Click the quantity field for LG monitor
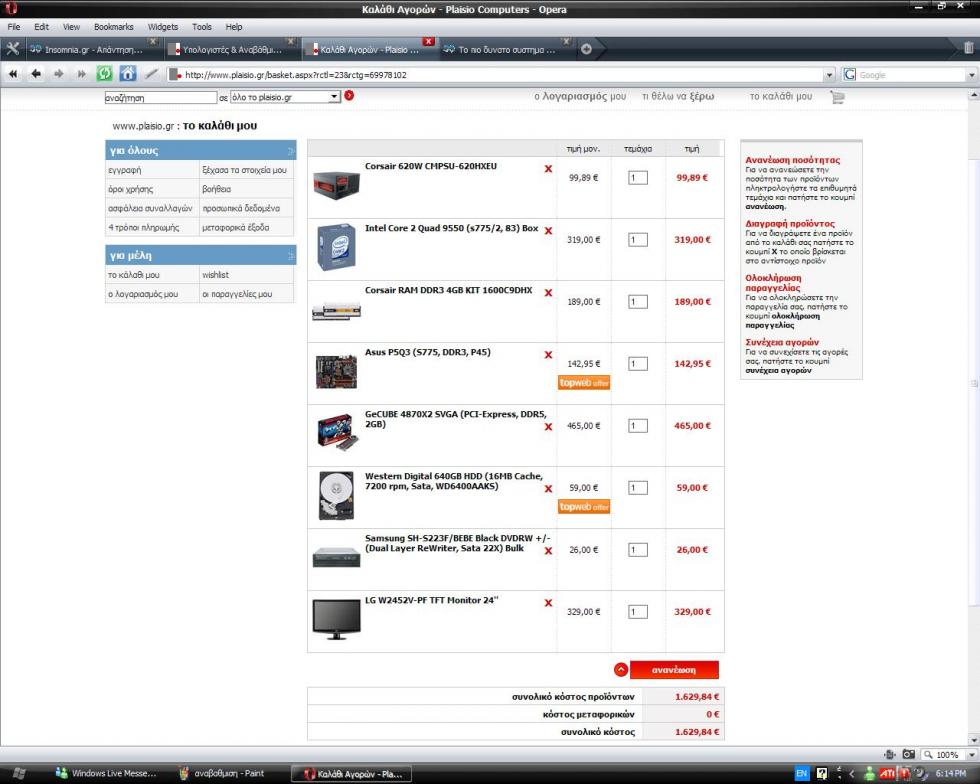This screenshot has width=980, height=784. (638, 611)
